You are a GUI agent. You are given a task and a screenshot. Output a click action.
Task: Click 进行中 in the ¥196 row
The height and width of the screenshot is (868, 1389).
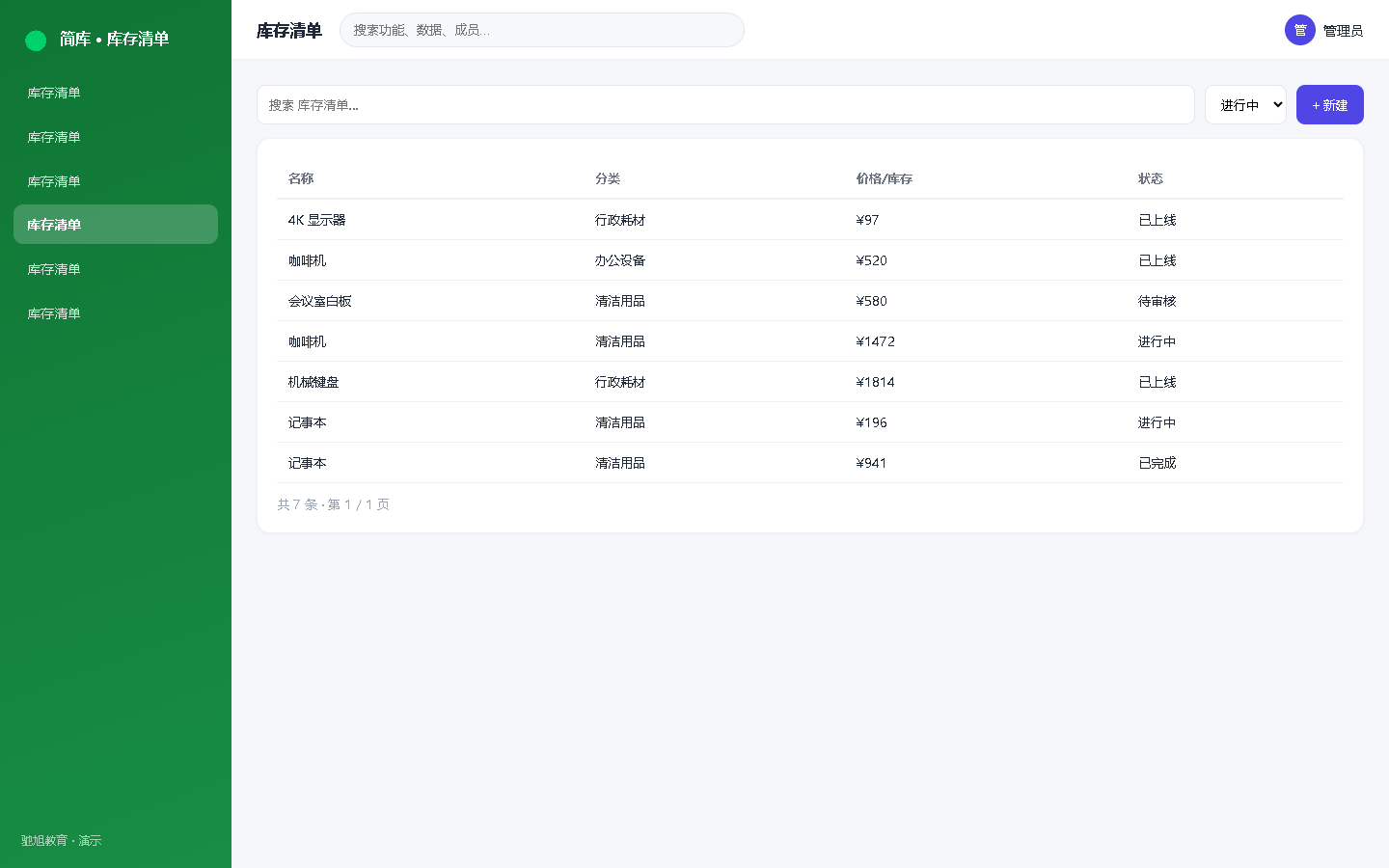tap(1157, 422)
